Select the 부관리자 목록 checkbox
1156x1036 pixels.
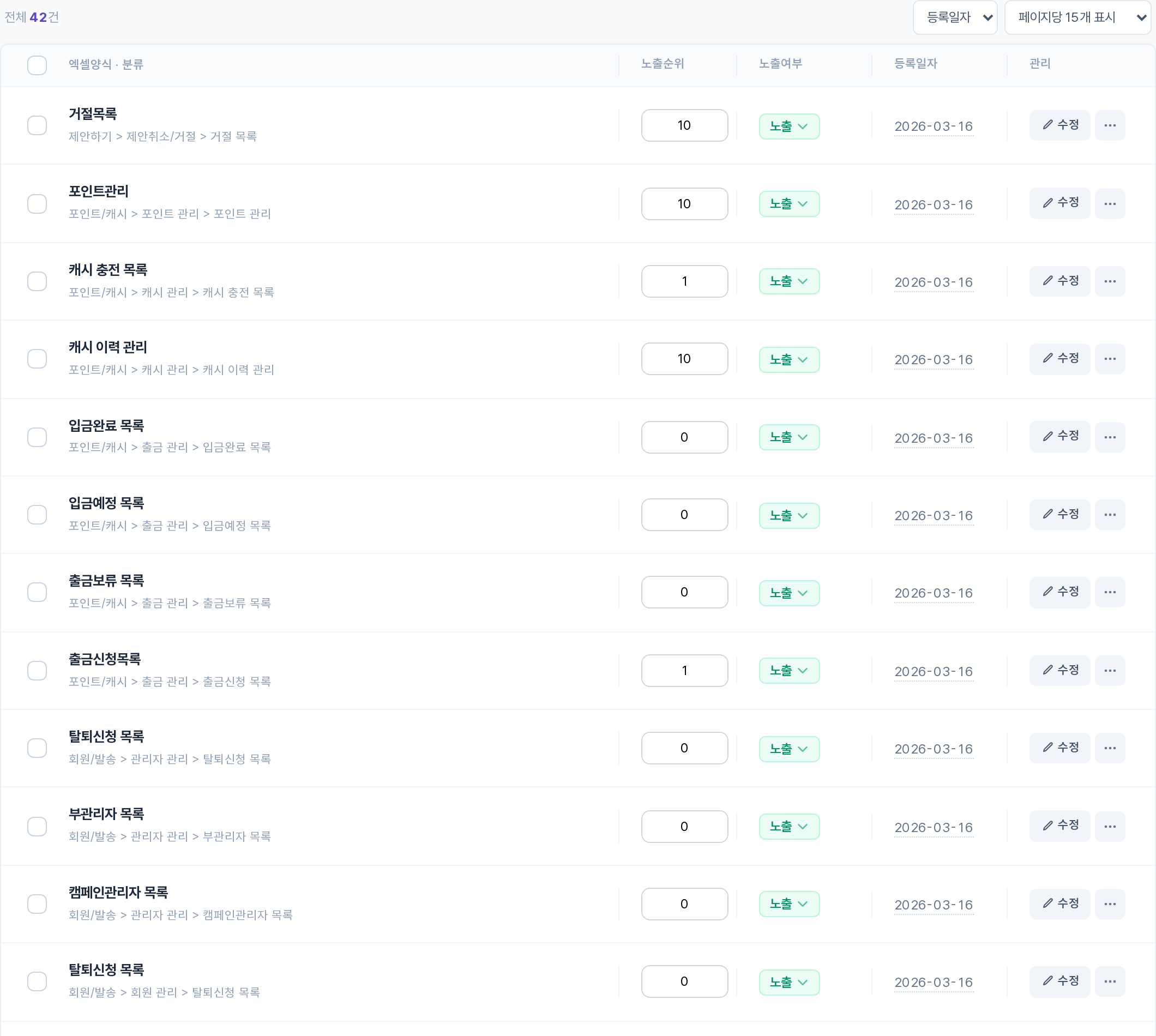[x=37, y=827]
